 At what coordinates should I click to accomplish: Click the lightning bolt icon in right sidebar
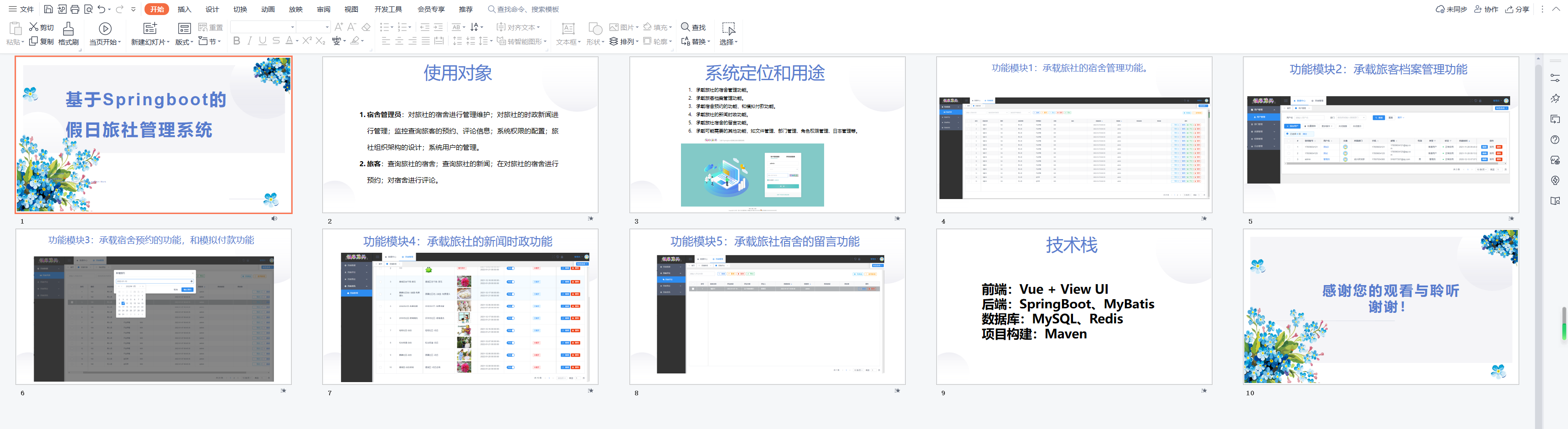[x=1555, y=180]
